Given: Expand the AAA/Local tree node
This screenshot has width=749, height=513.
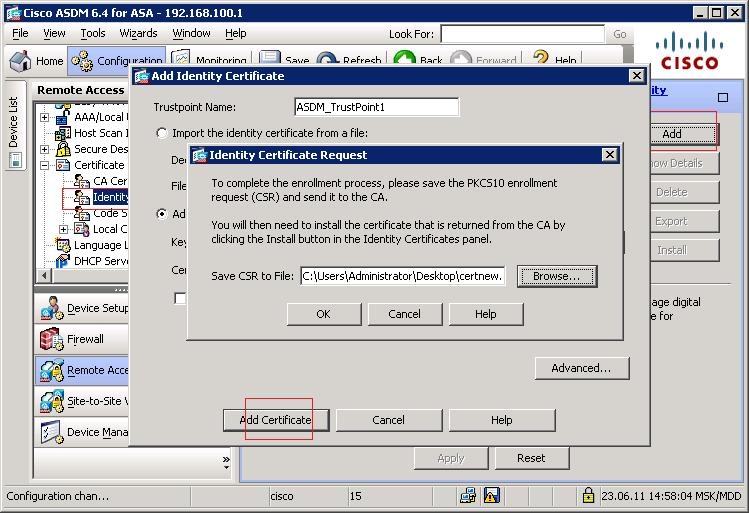Looking at the screenshot, I should [44, 118].
